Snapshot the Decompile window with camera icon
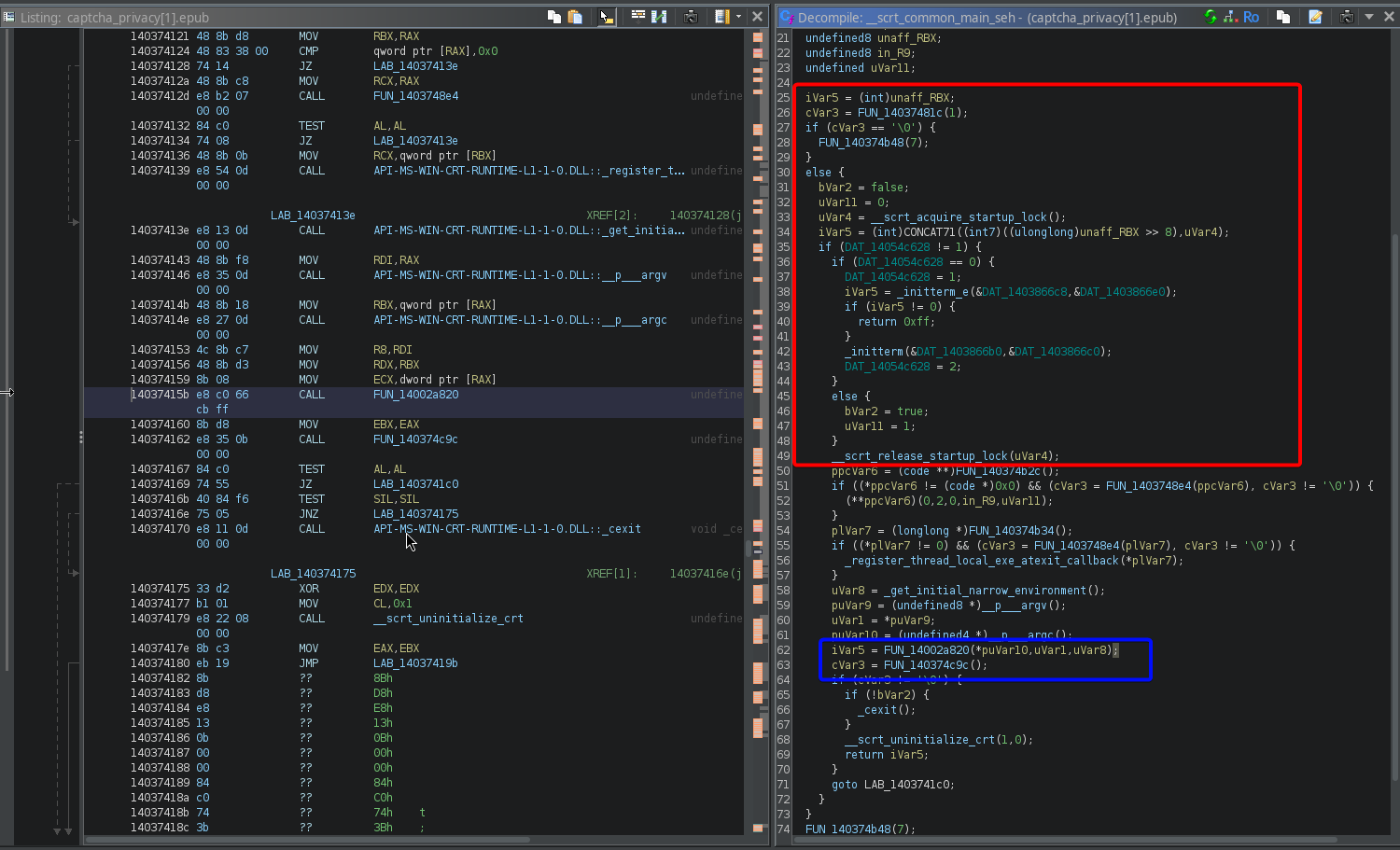Screen dimensions: 1400x850 [1347, 17]
